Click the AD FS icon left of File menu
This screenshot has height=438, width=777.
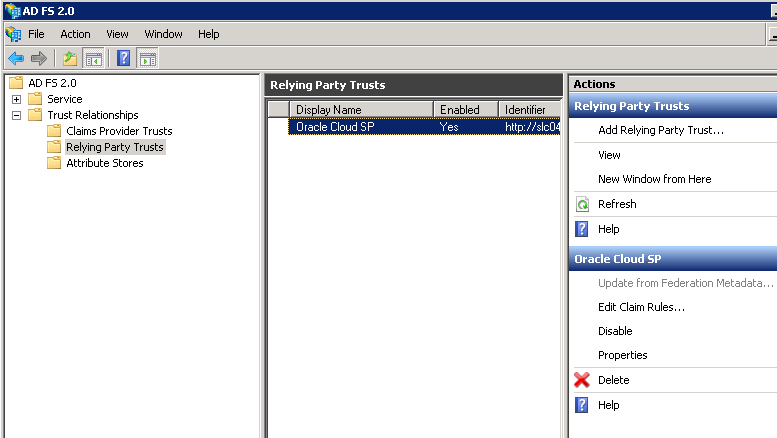[x=13, y=34]
